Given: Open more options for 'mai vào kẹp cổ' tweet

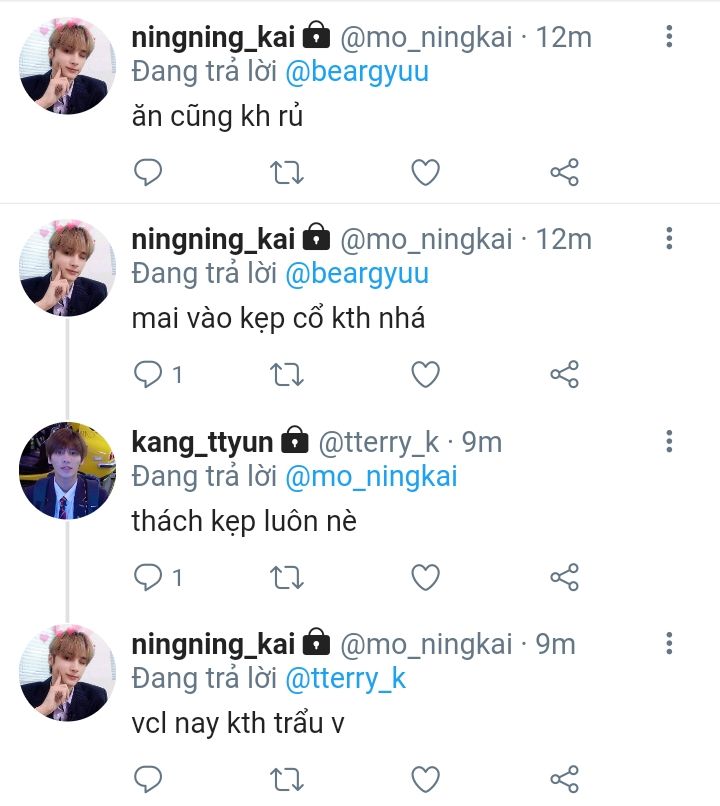Looking at the screenshot, I should point(669,240).
